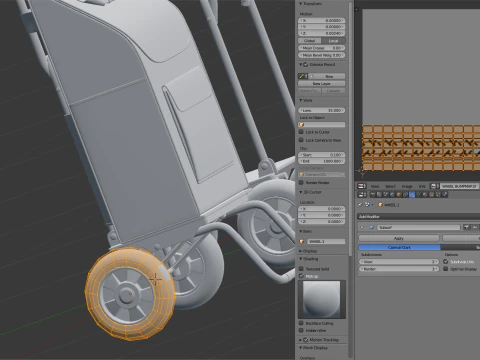Collapse the View panel
Screen dimensions: 480x360
pos(301,100)
